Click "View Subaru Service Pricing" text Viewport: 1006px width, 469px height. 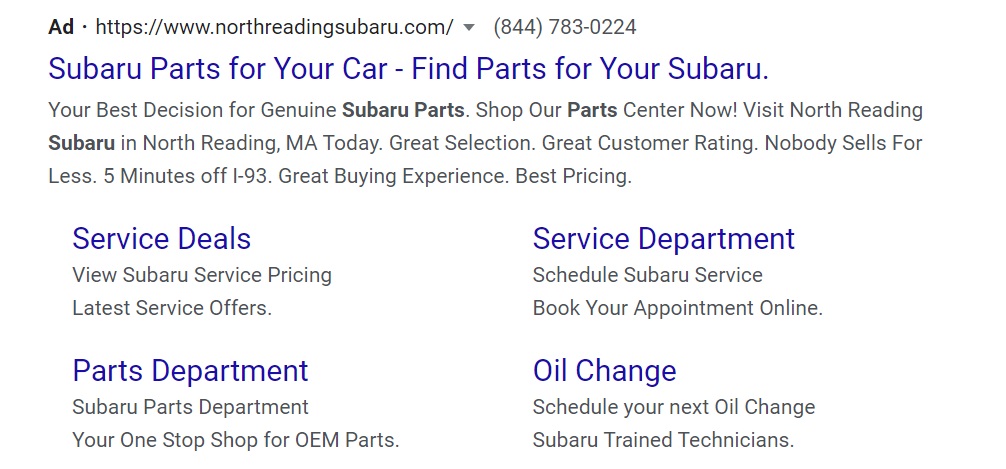(x=201, y=275)
